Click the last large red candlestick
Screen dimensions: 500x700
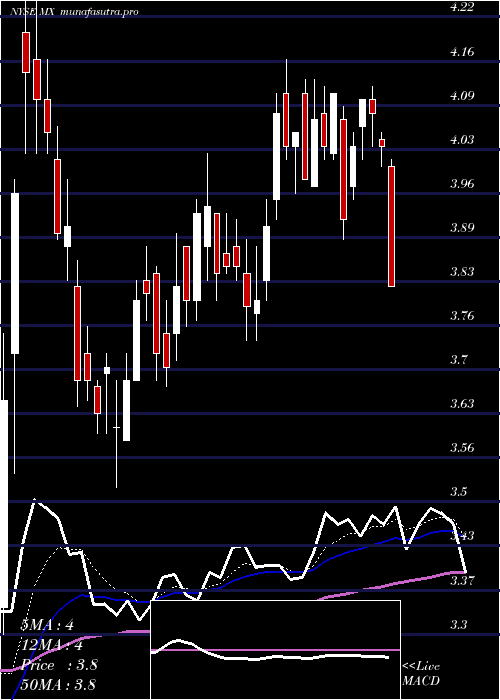coord(391,226)
